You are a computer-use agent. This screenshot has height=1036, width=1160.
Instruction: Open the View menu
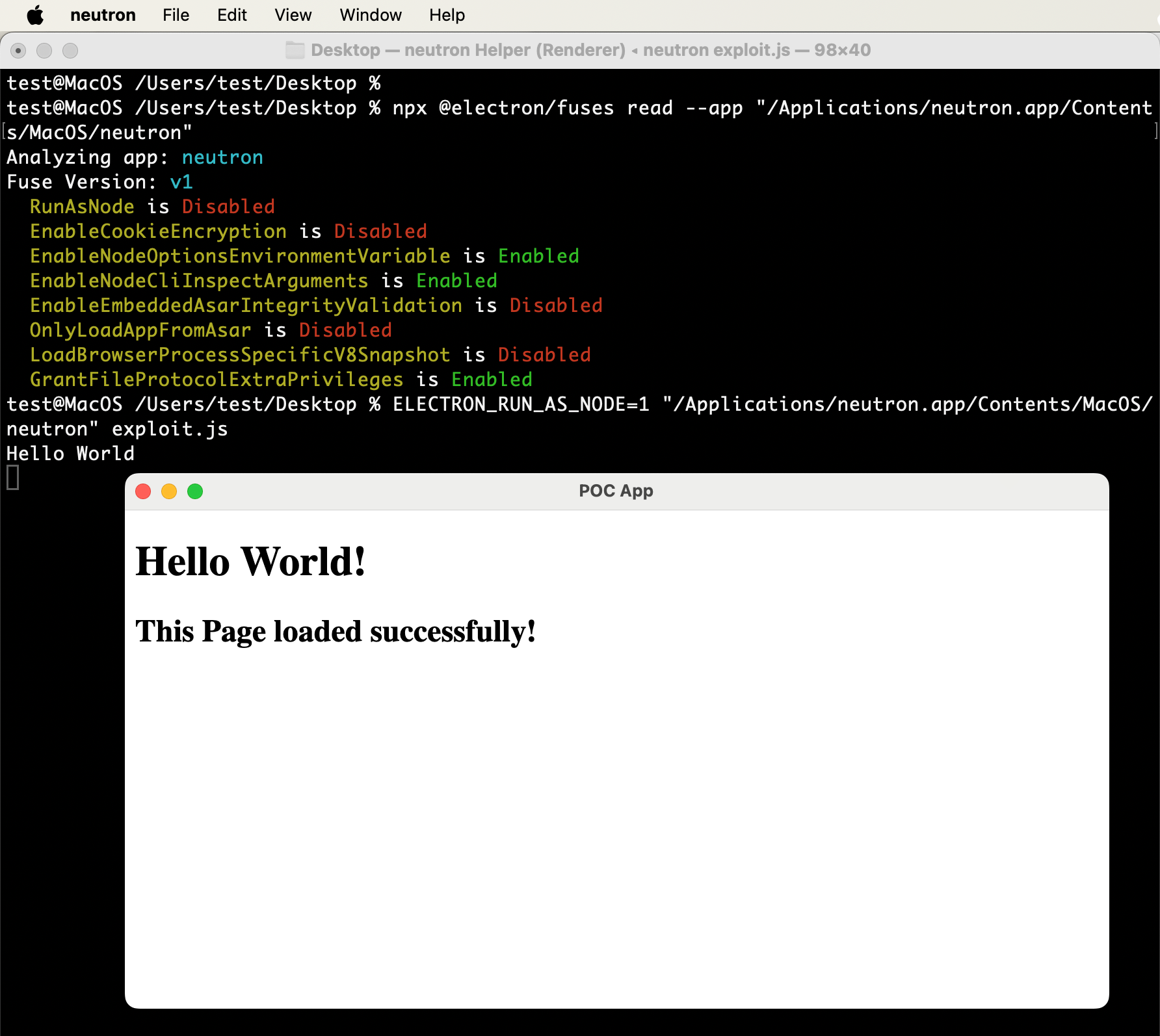tap(293, 15)
